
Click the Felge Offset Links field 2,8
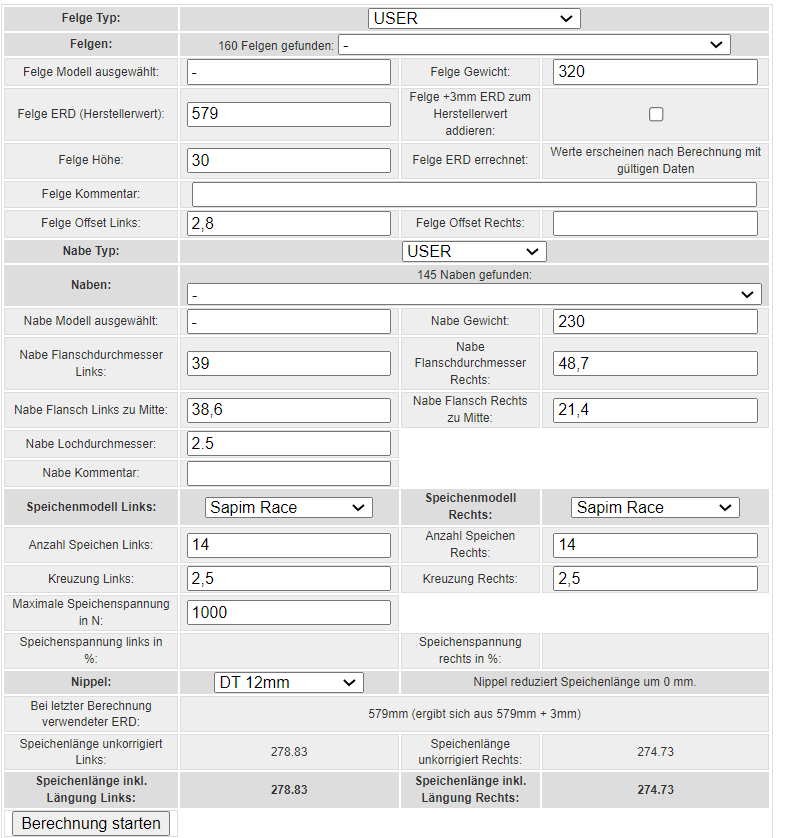point(289,223)
